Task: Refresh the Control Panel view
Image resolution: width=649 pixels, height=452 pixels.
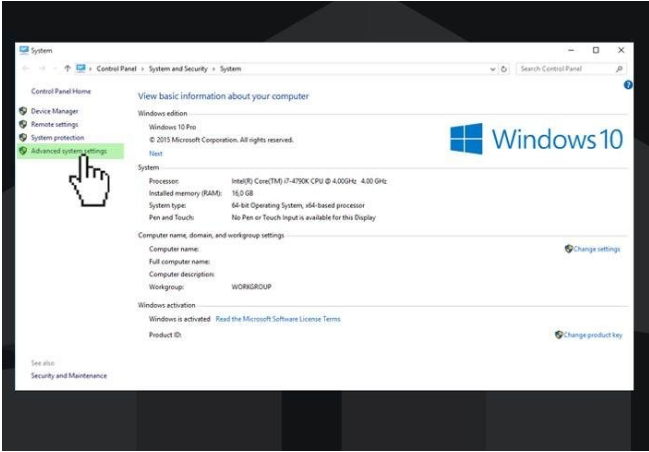Action: point(504,69)
